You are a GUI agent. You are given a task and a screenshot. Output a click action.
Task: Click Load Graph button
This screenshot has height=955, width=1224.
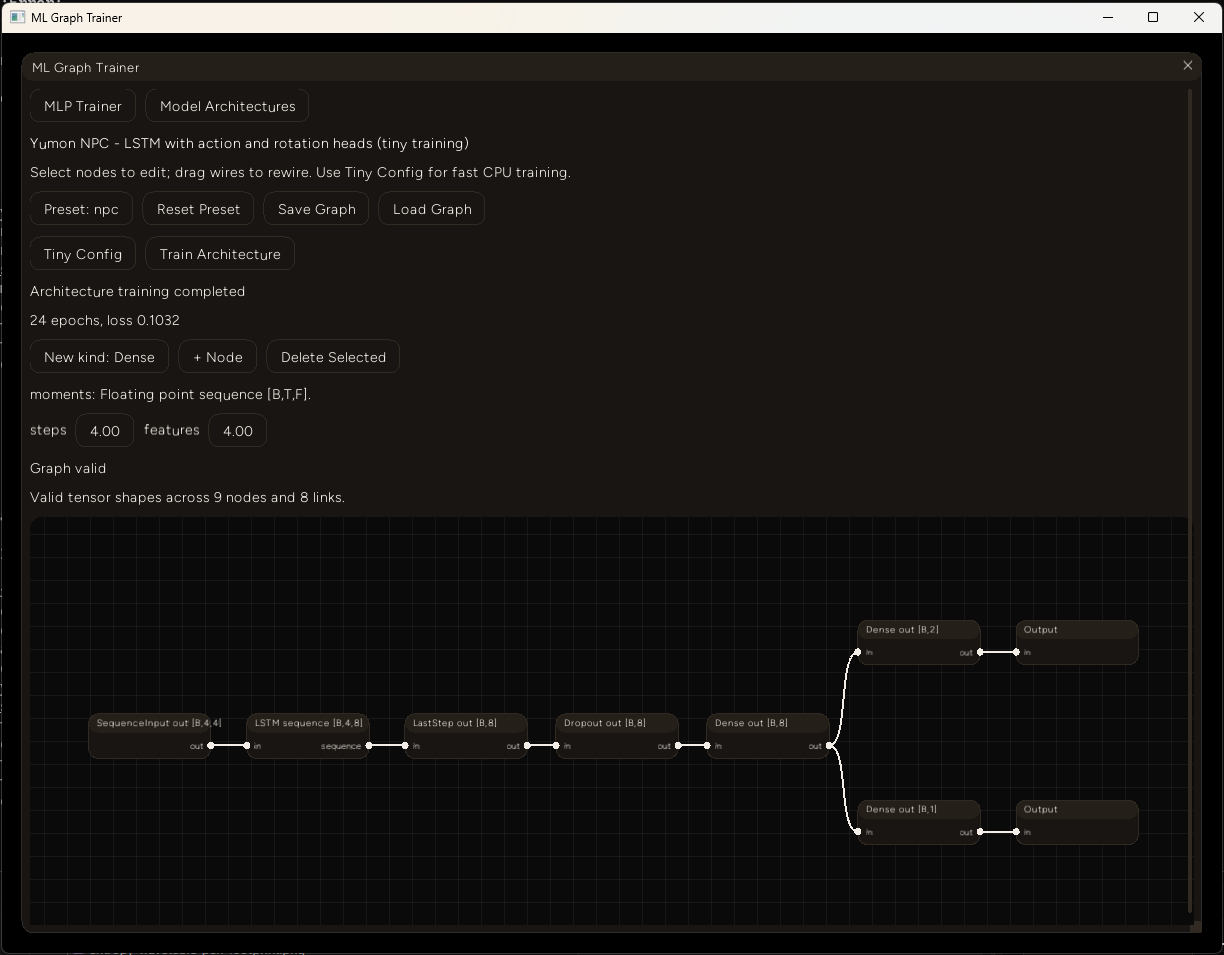pos(432,209)
